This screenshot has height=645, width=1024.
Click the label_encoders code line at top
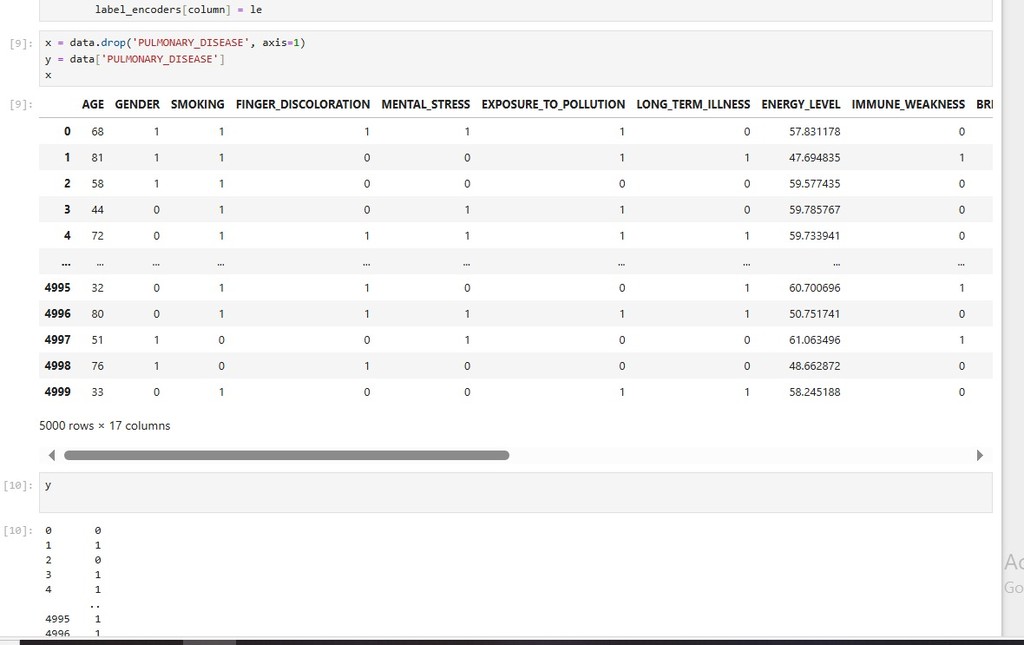click(178, 9)
